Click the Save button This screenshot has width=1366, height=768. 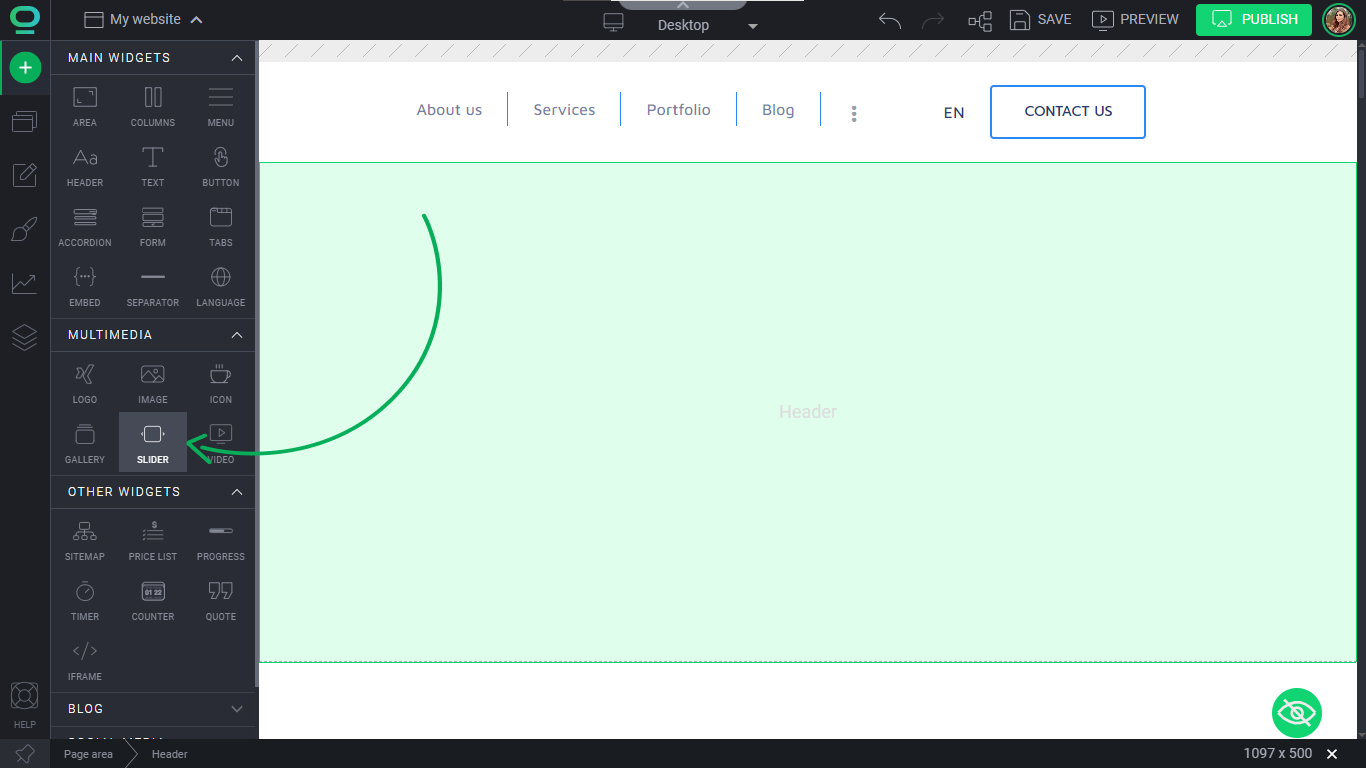[1040, 19]
